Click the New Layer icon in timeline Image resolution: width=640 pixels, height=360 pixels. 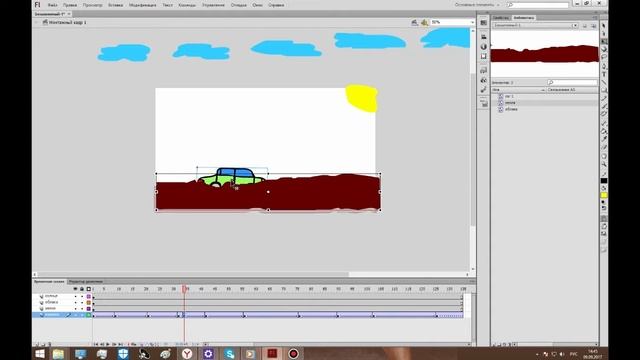[x=36, y=344]
